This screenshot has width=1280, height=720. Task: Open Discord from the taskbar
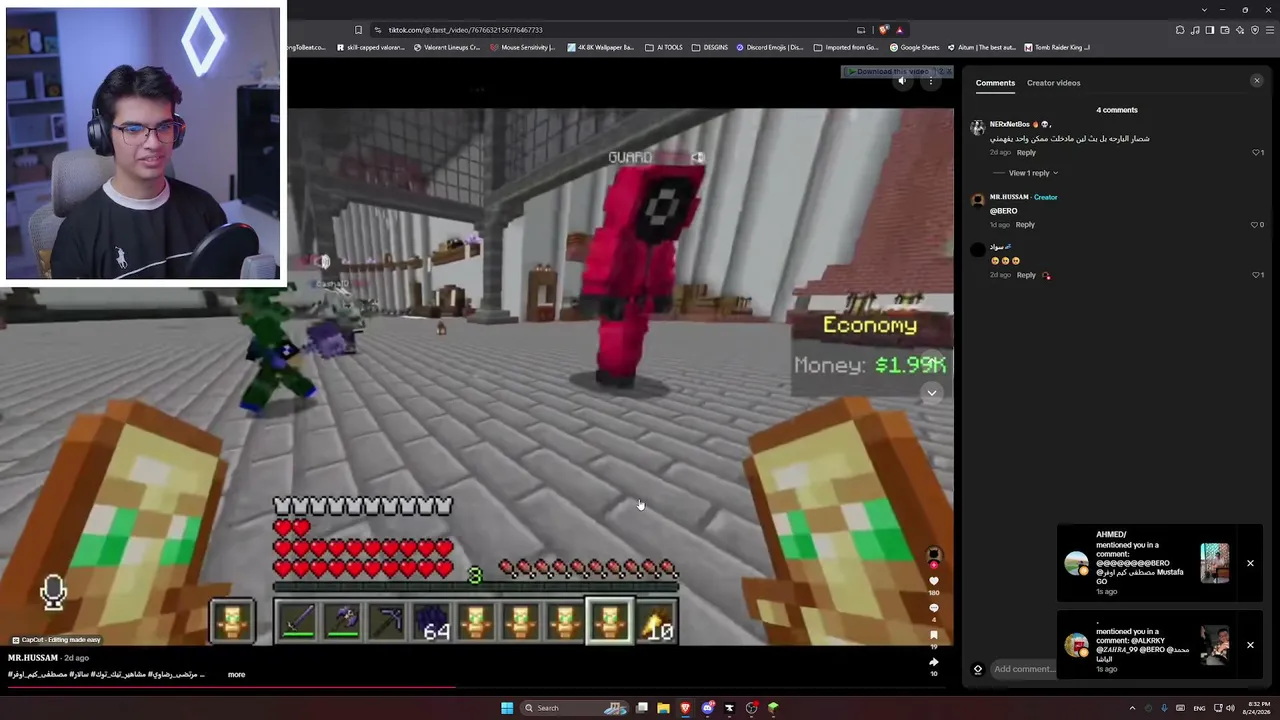click(x=708, y=708)
